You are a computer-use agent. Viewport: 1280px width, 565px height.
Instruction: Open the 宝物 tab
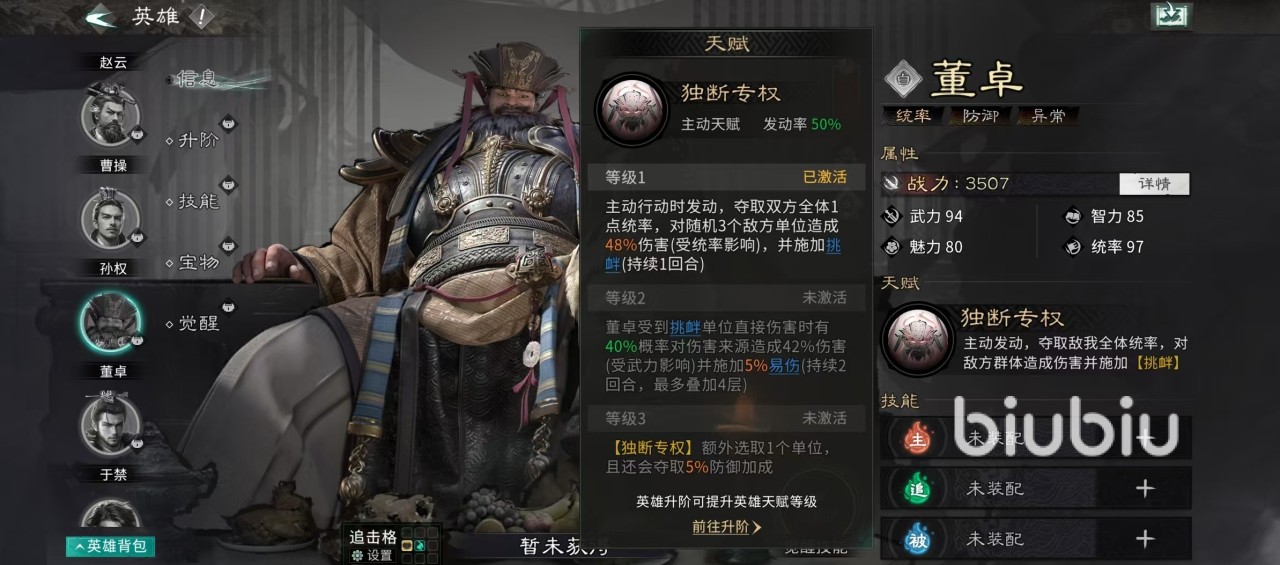(x=199, y=263)
